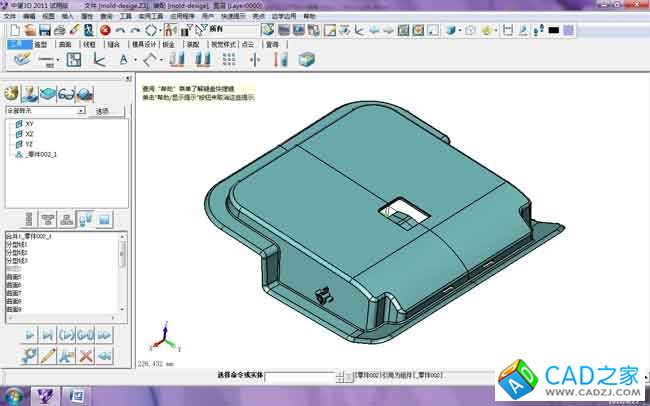Click the red X delete icon in history panel
The width and height of the screenshot is (650, 406).
pos(85,355)
